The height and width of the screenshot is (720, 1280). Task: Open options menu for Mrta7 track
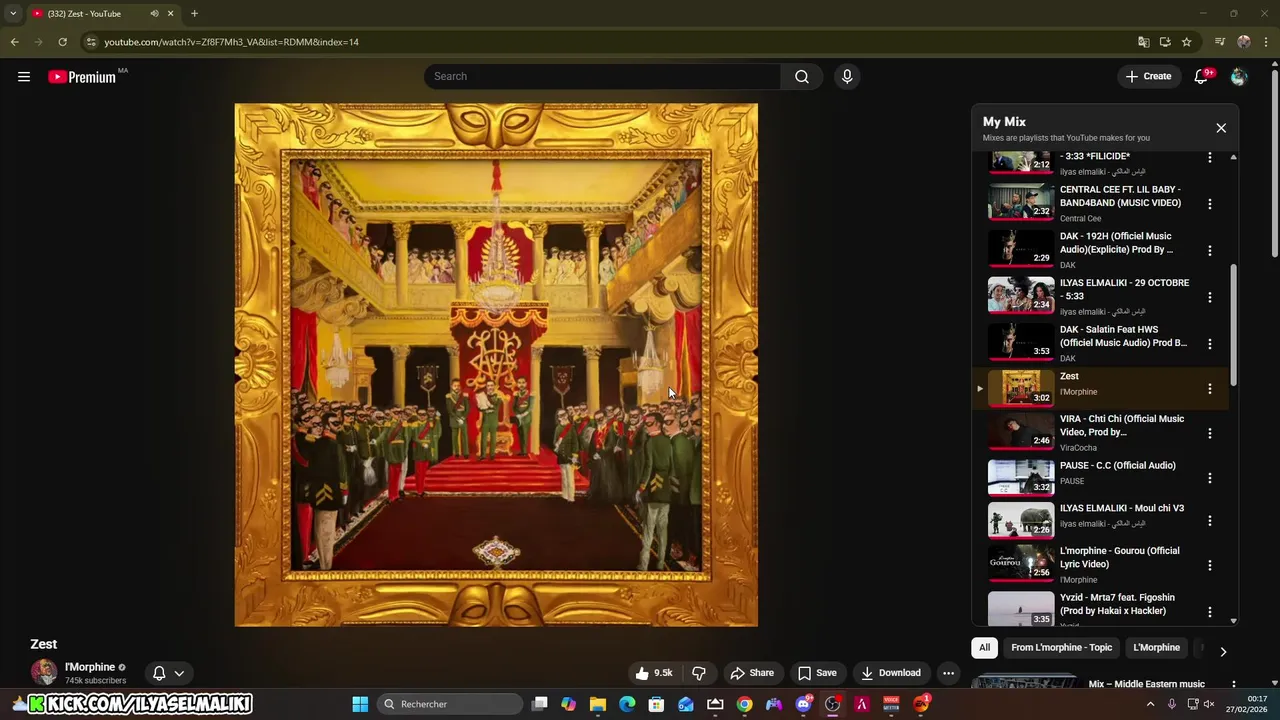pyautogui.click(x=1209, y=612)
